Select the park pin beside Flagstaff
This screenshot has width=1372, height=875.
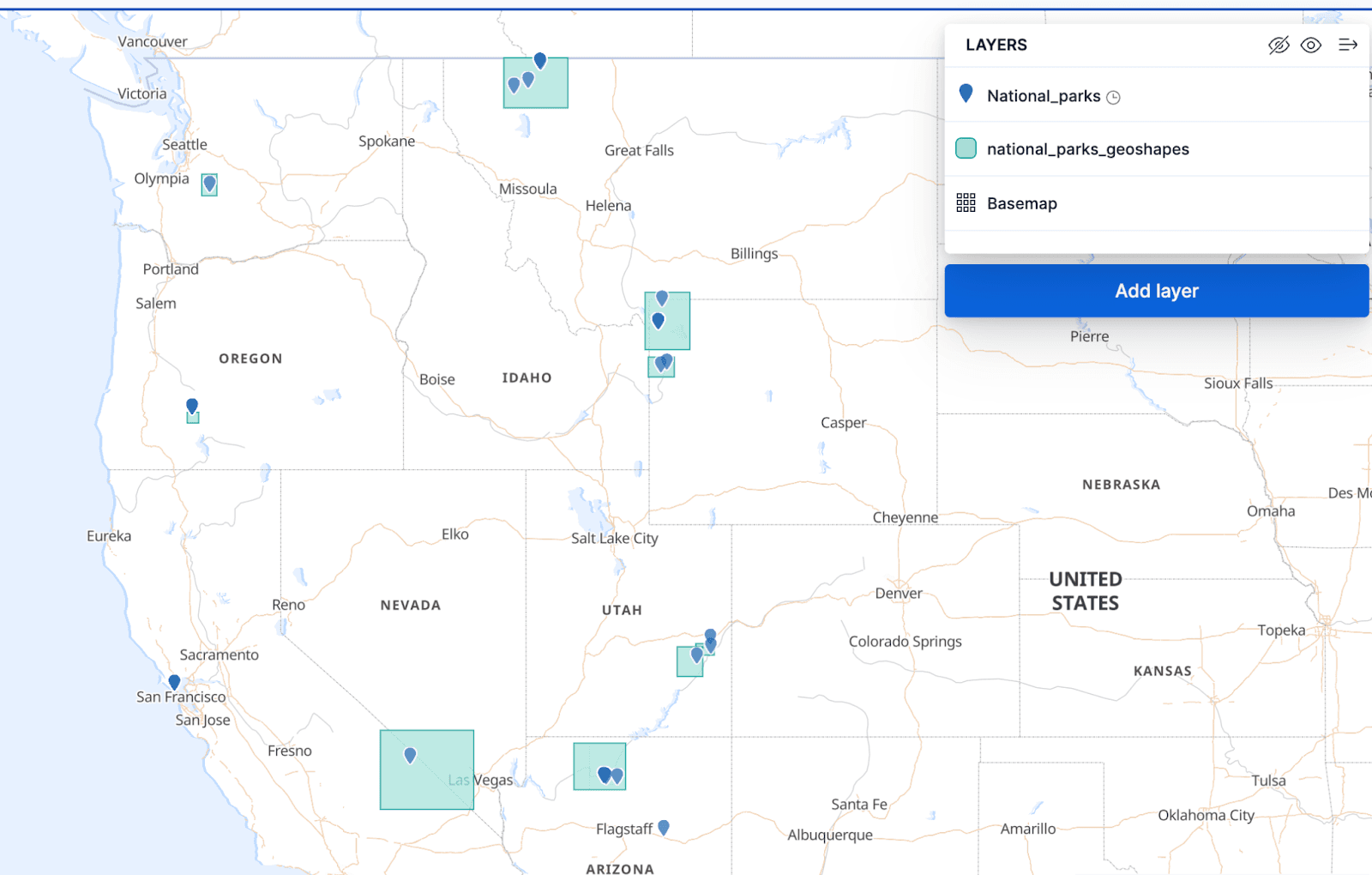[x=663, y=827]
